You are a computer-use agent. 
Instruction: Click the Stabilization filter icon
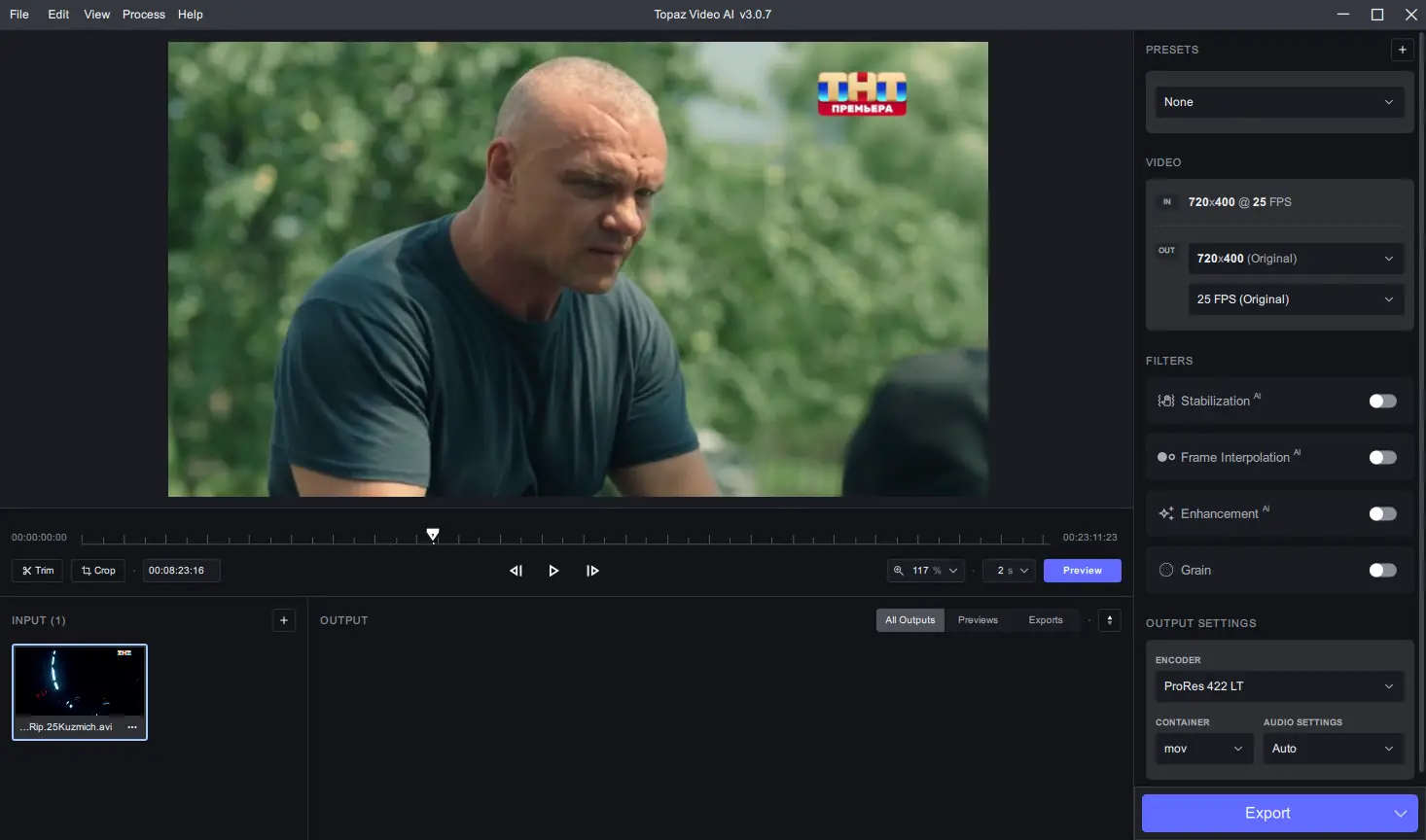1166,401
